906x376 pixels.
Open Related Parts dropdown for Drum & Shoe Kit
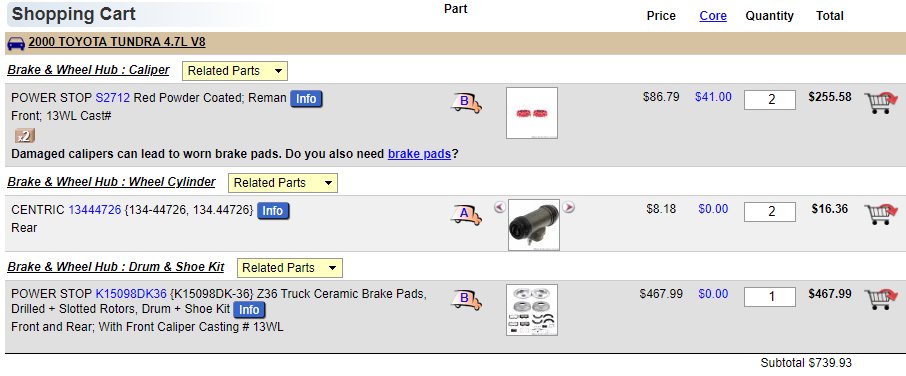(289, 268)
